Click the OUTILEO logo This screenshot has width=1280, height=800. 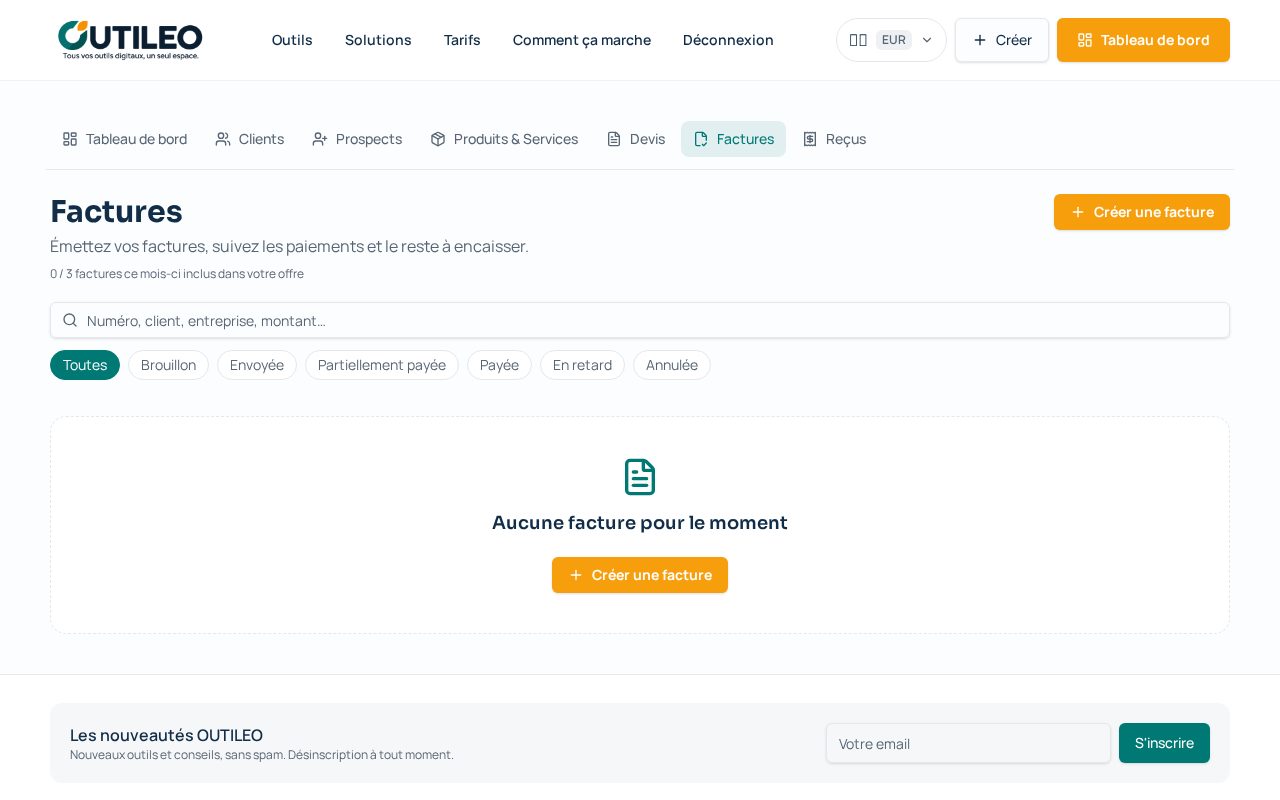[130, 40]
